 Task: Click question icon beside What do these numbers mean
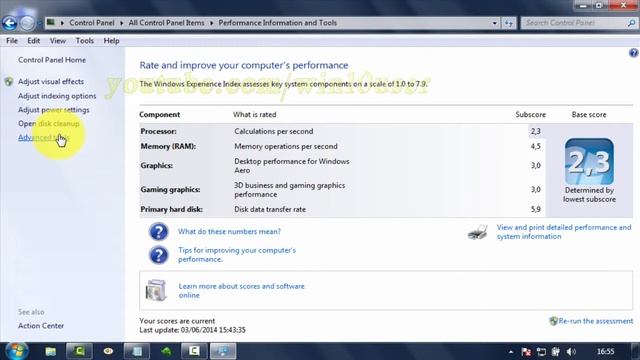point(158,232)
